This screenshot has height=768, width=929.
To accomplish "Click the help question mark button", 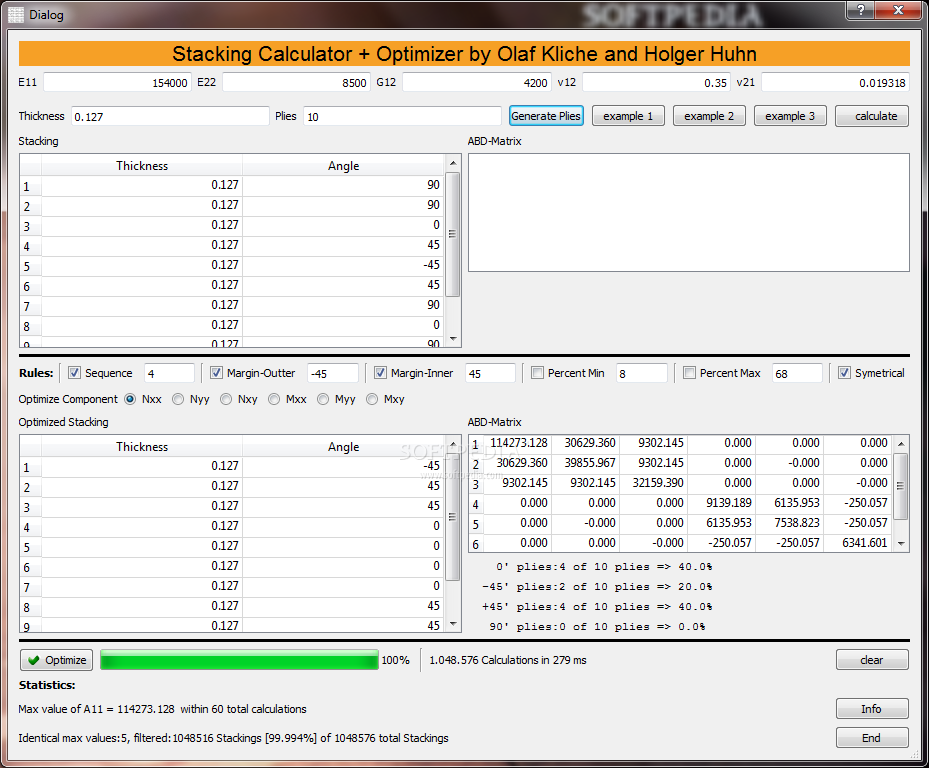I will (861, 9).
